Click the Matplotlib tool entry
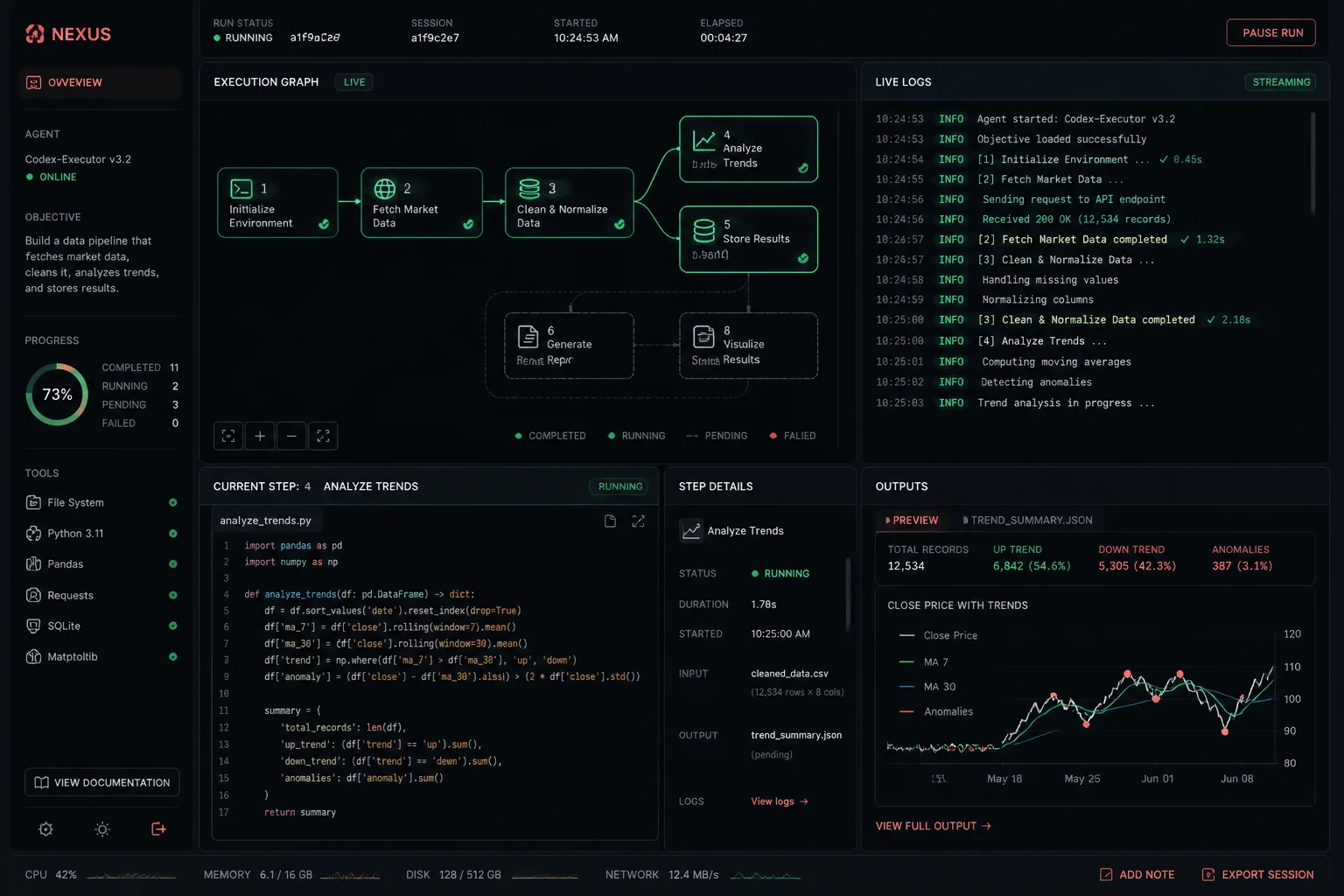This screenshot has height=896, width=1344. click(x=101, y=656)
